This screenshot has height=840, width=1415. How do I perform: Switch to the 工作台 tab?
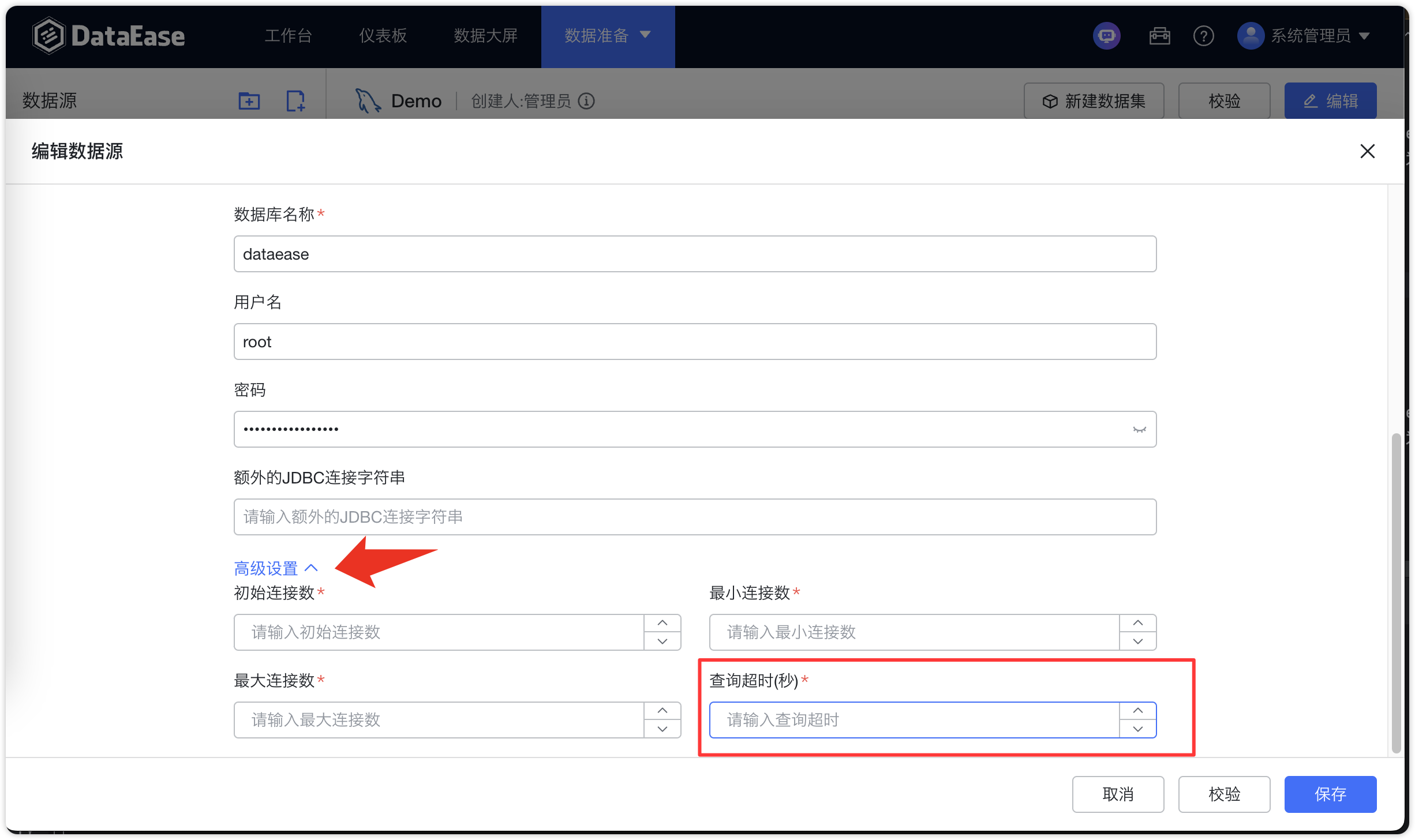click(289, 36)
